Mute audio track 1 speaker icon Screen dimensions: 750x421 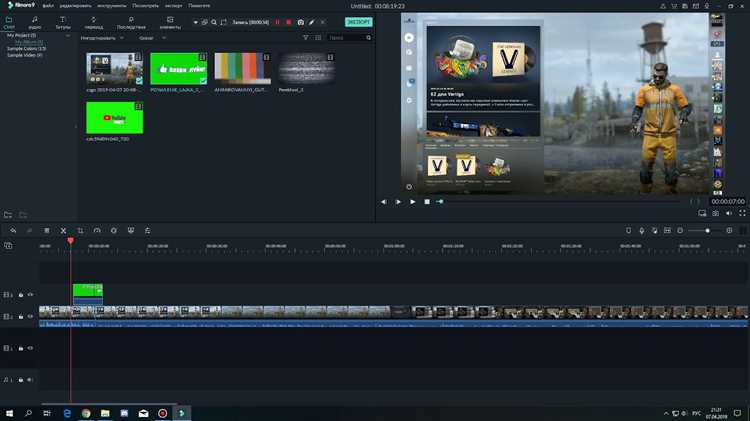[x=30, y=380]
